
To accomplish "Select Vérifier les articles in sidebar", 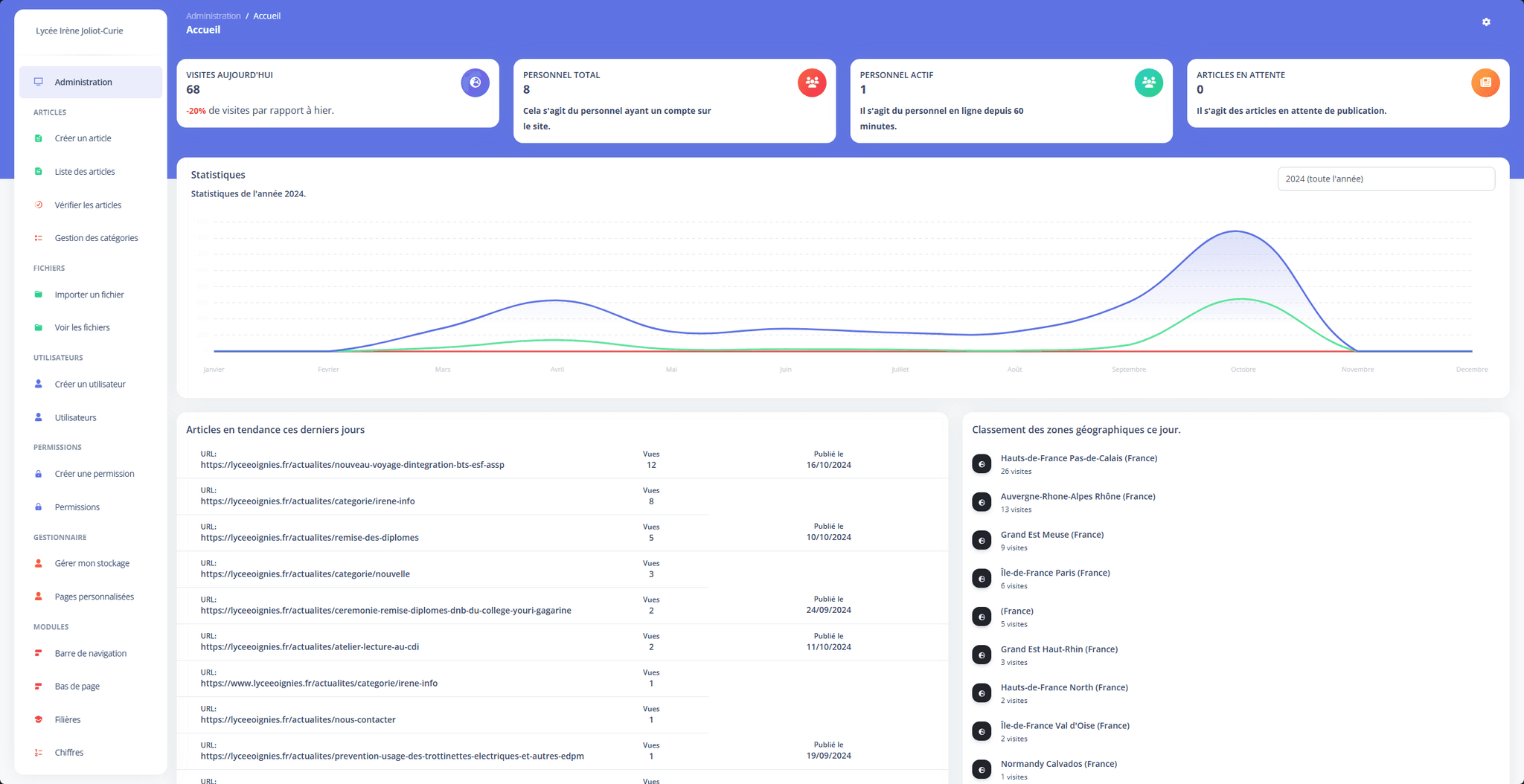I will point(88,205).
